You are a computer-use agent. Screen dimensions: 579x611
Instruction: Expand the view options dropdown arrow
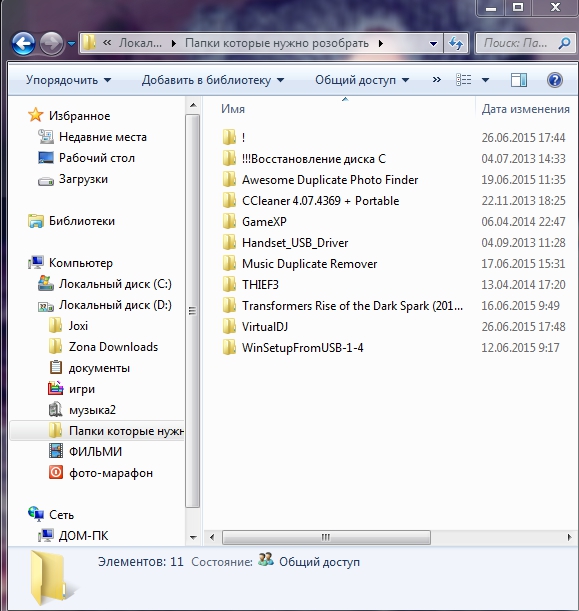click(485, 80)
